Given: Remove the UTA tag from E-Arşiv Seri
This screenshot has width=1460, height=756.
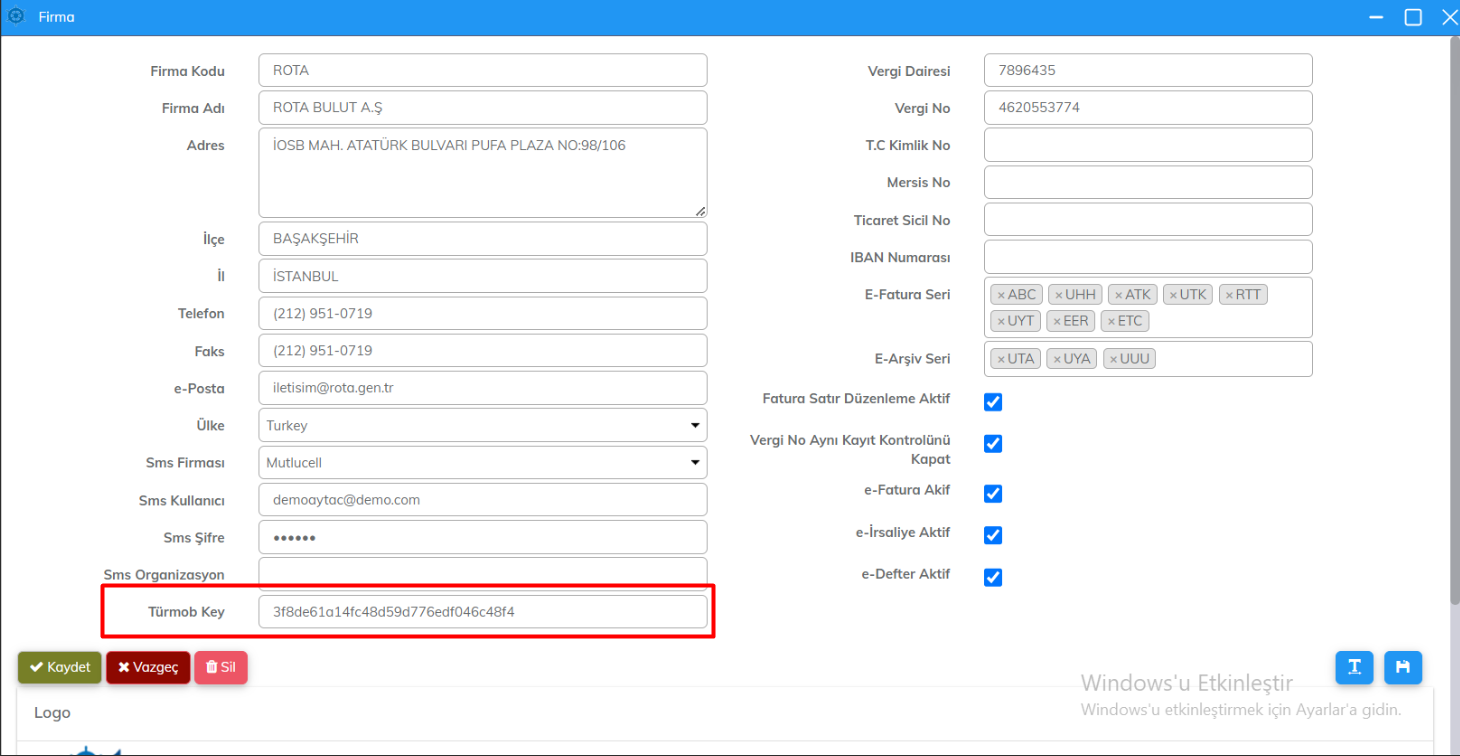Looking at the screenshot, I should click(x=1001, y=359).
